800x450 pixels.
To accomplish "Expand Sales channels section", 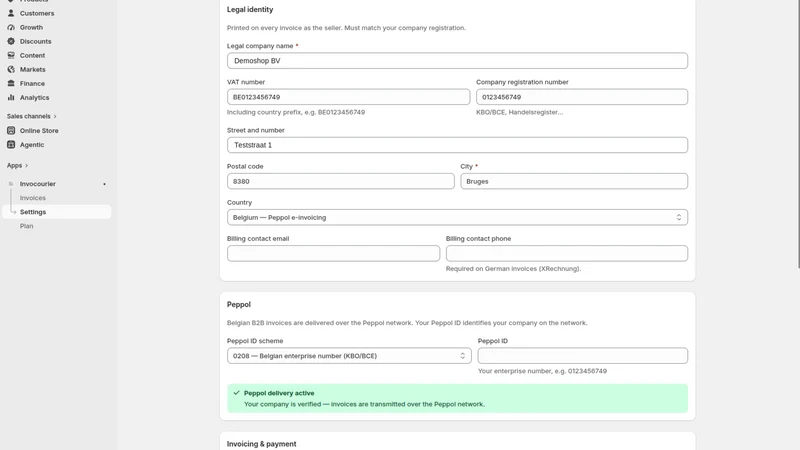I will point(32,116).
